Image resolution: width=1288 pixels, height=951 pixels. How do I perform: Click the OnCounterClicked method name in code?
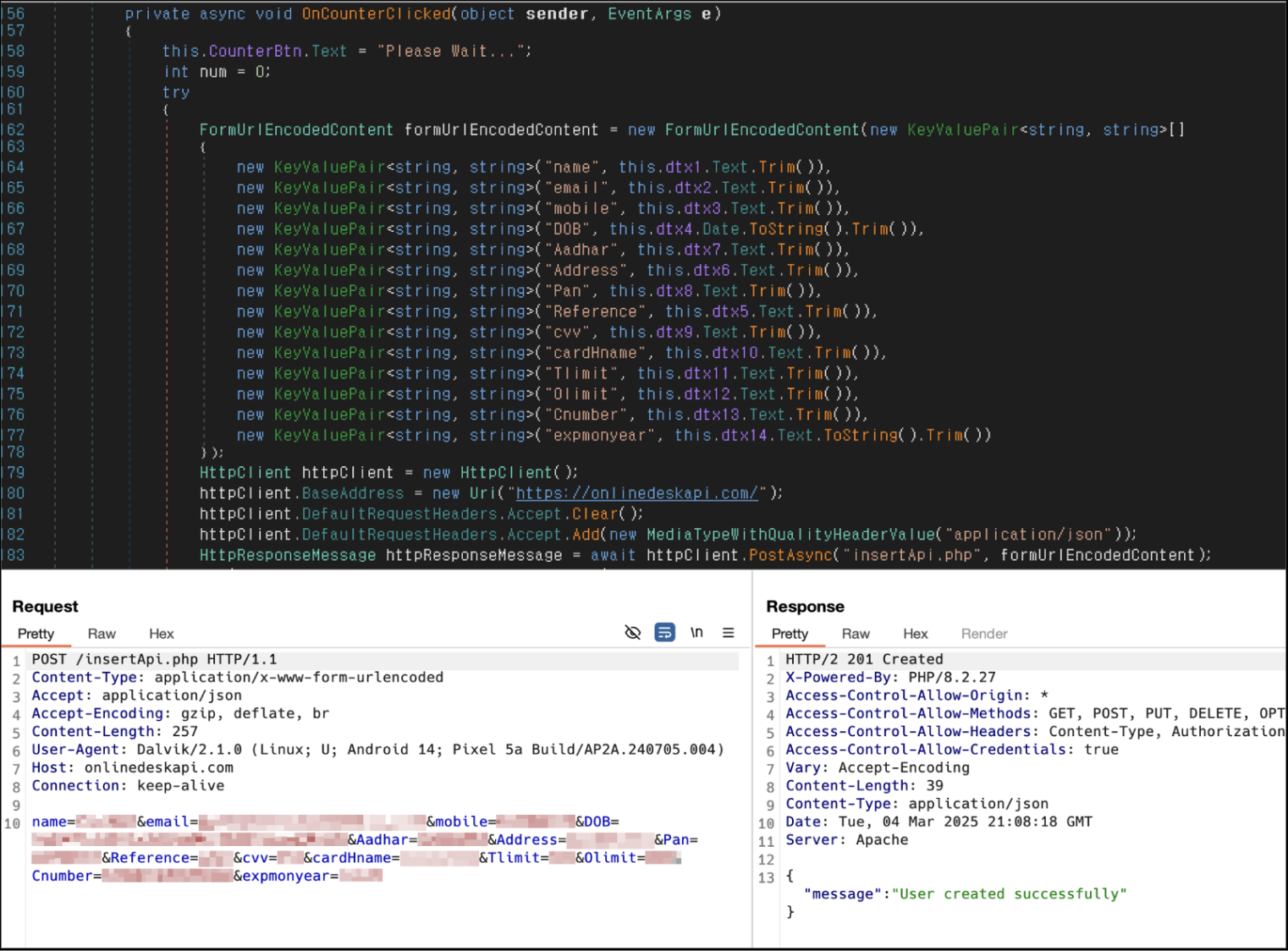tap(376, 14)
